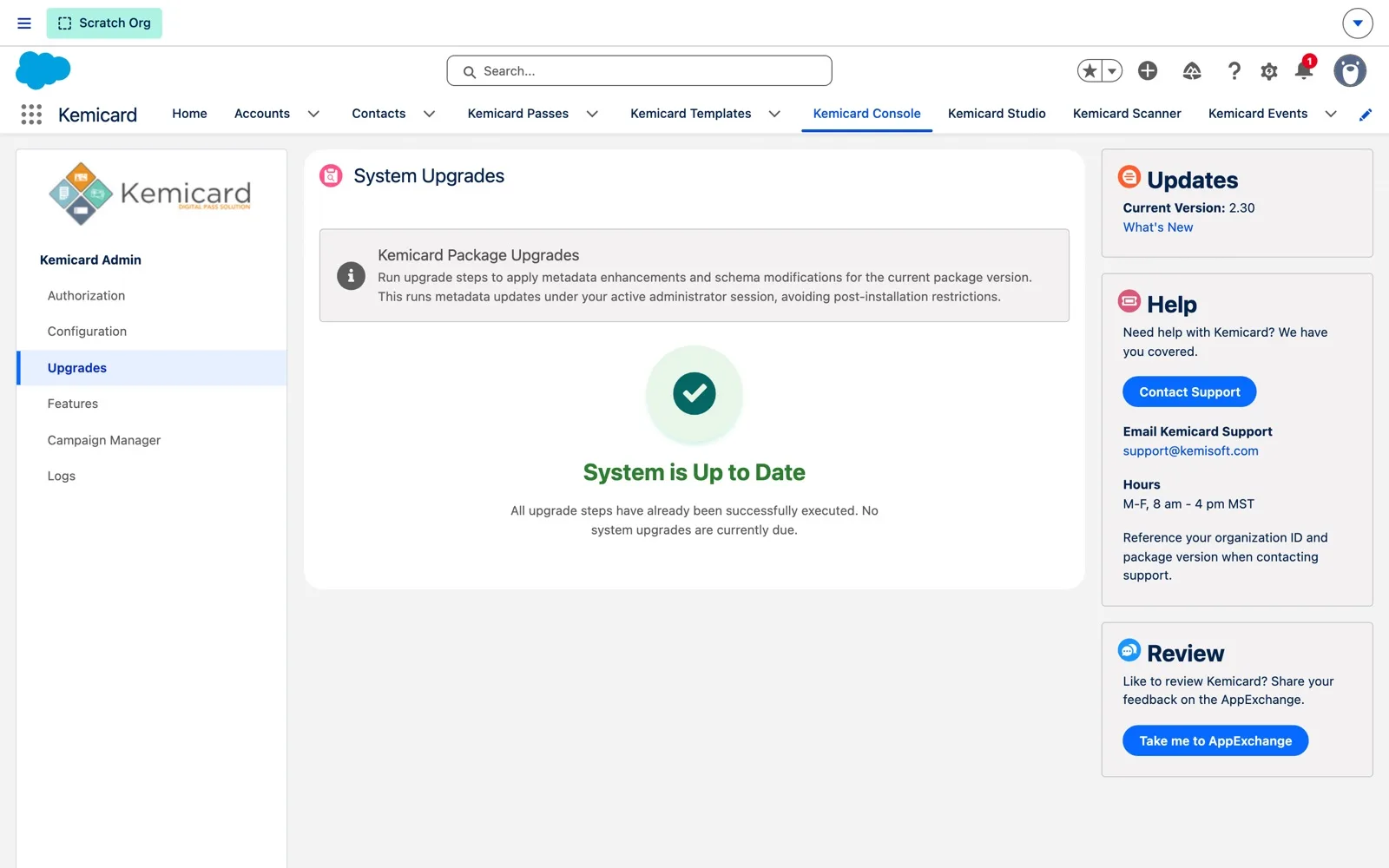Viewport: 1389px width, 868px height.
Task: Open the Kemicard Scanner tab
Action: 1127,114
